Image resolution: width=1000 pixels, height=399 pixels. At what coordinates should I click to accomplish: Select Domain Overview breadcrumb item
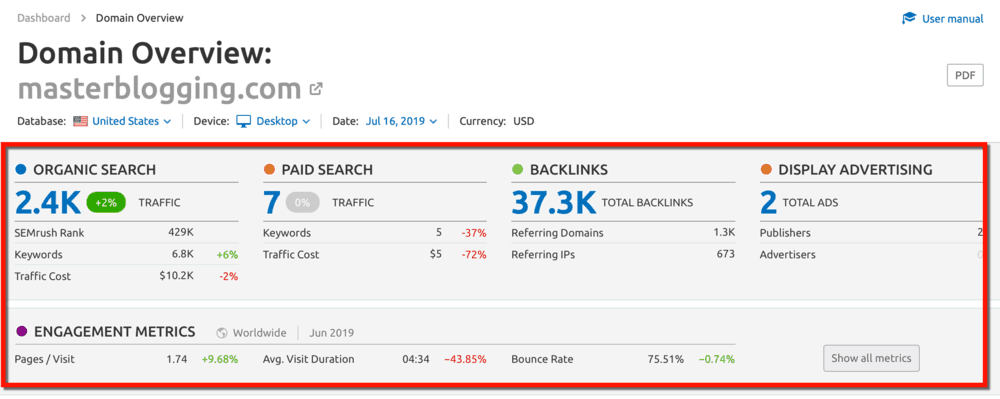140,18
